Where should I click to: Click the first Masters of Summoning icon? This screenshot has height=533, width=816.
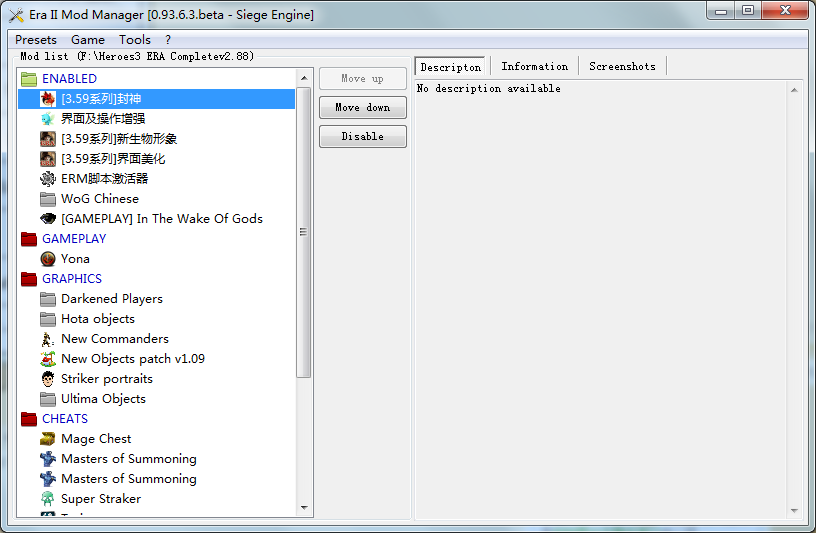pos(48,459)
